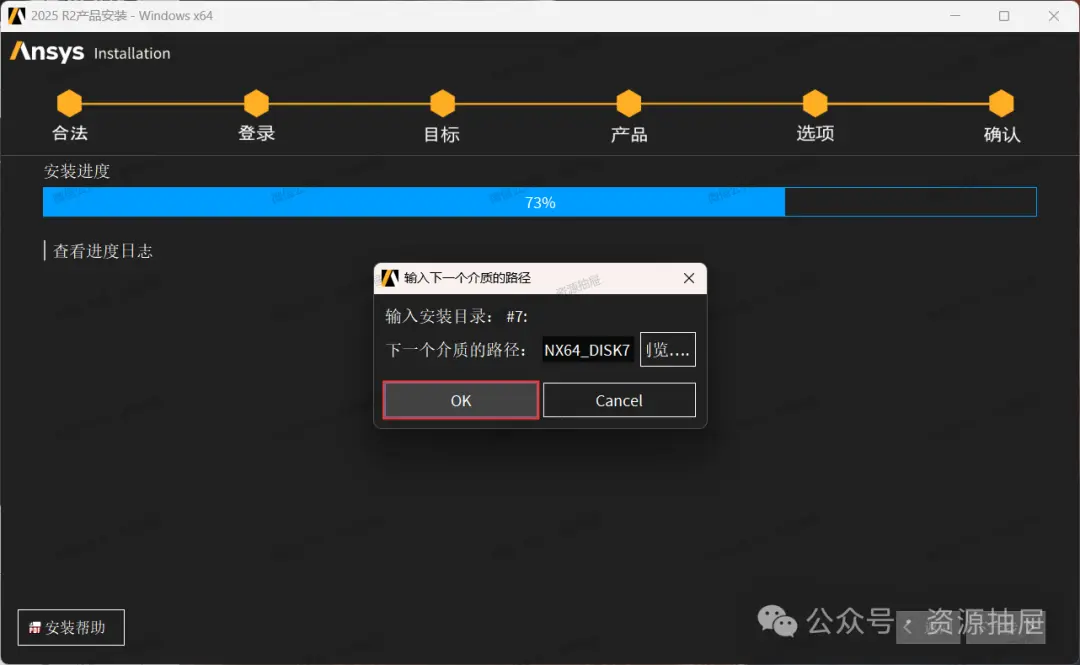1080x665 pixels.
Task: Click the 目标 step hexagon icon
Action: click(x=442, y=103)
